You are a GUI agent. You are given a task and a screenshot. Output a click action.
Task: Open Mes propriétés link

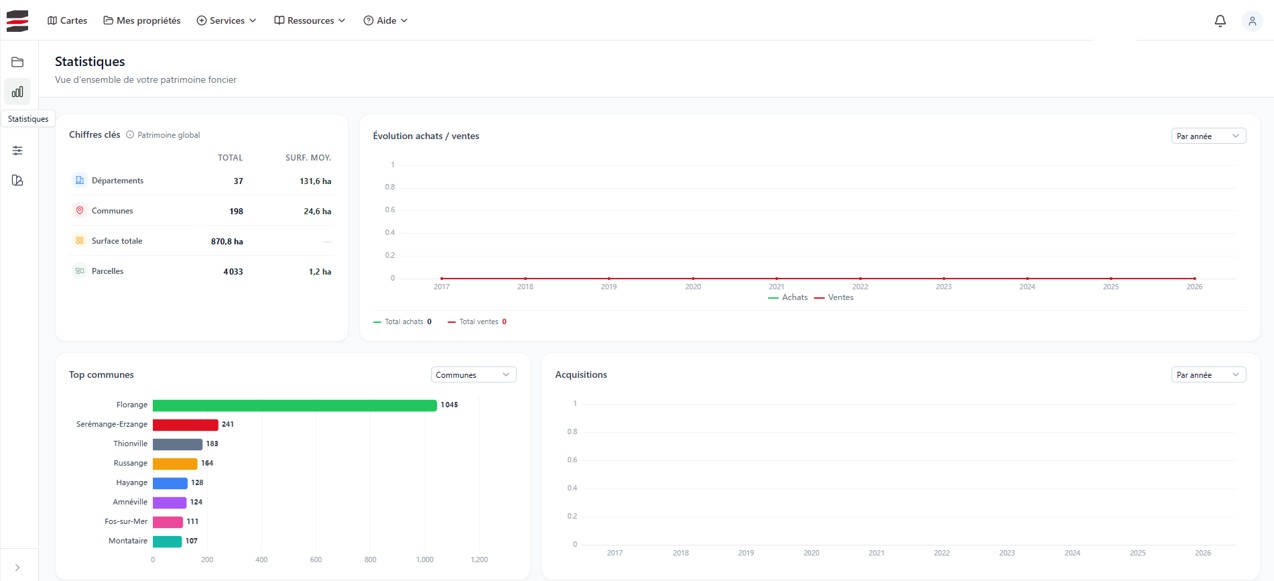point(142,21)
